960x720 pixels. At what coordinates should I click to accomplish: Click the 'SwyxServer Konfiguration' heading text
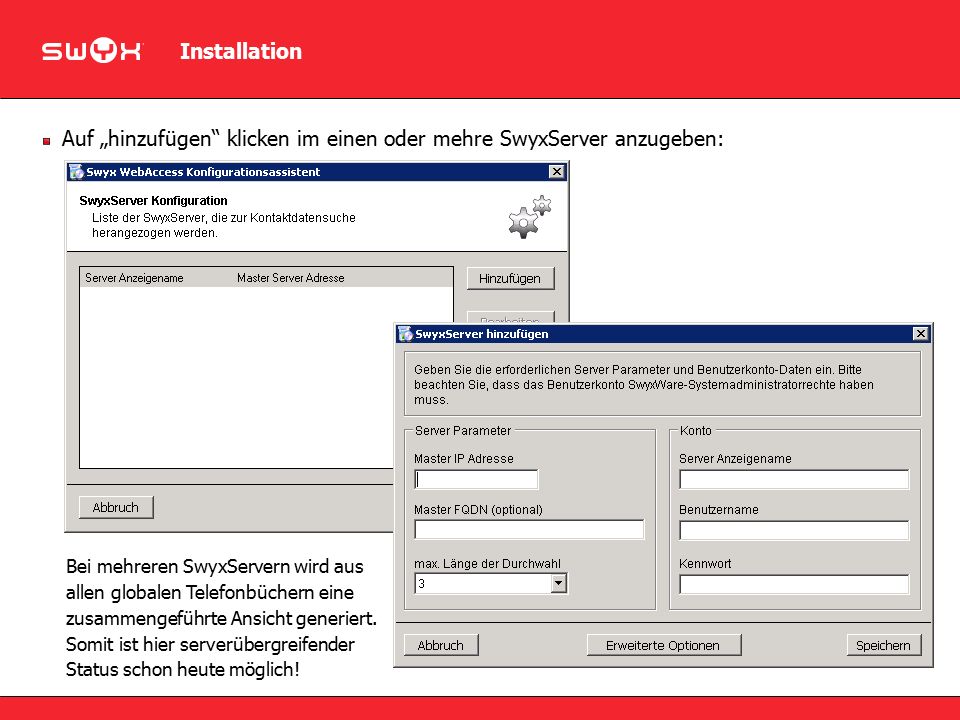point(153,201)
